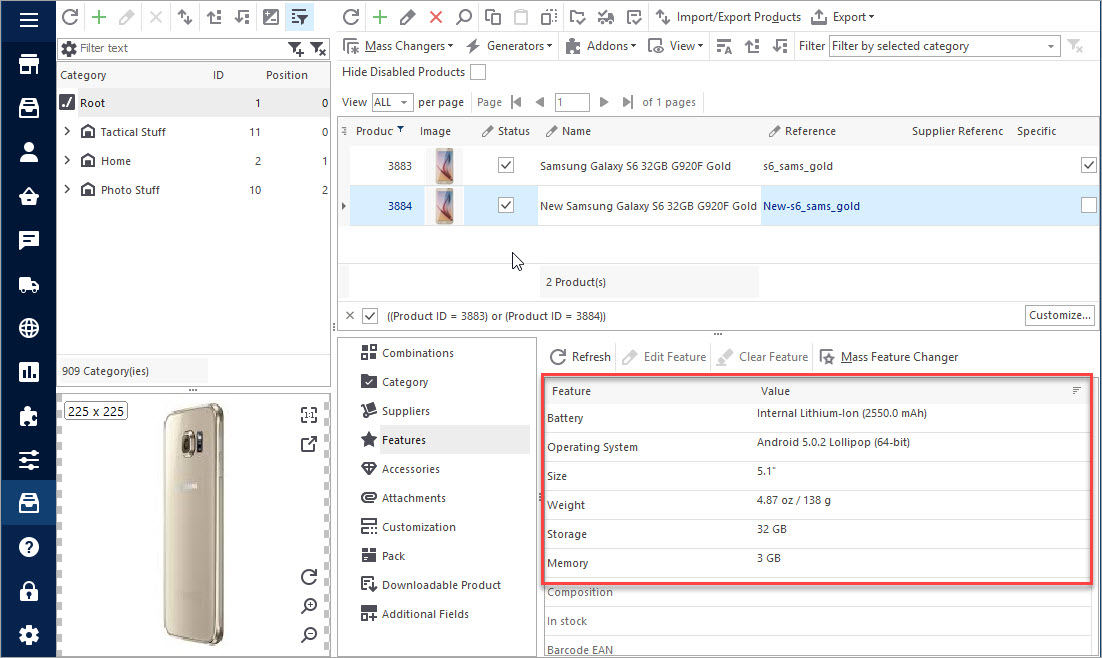Toggle the category filter toolbar icon
The image size is (1102, 658).
click(x=299, y=17)
